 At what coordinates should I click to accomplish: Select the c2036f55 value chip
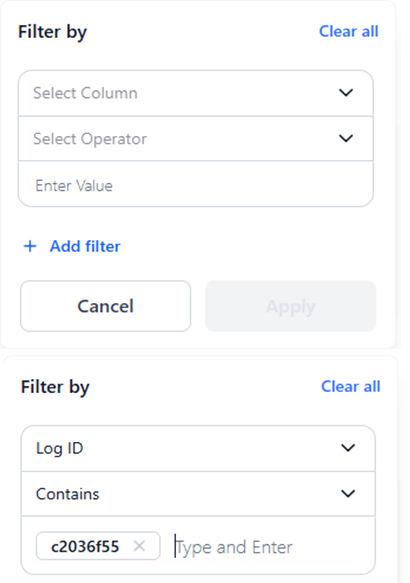[x=85, y=546]
